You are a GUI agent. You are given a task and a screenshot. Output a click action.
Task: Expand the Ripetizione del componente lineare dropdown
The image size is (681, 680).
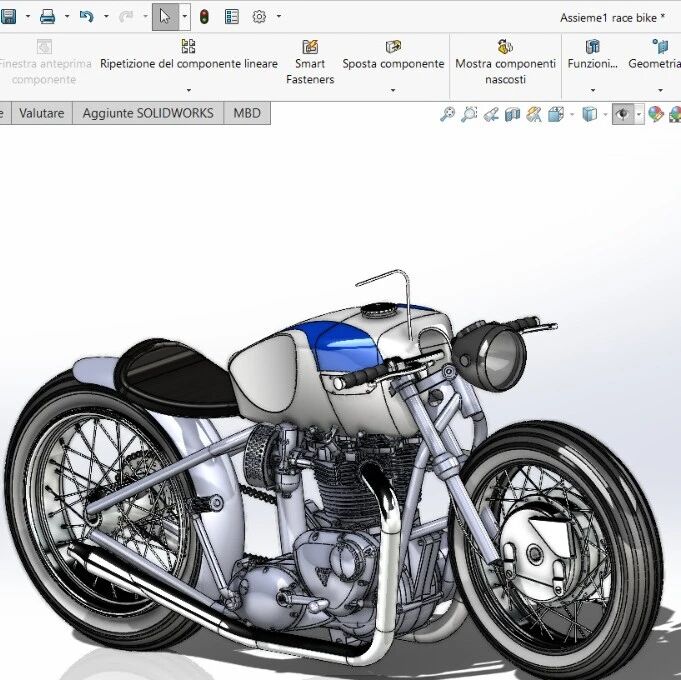click(x=188, y=90)
